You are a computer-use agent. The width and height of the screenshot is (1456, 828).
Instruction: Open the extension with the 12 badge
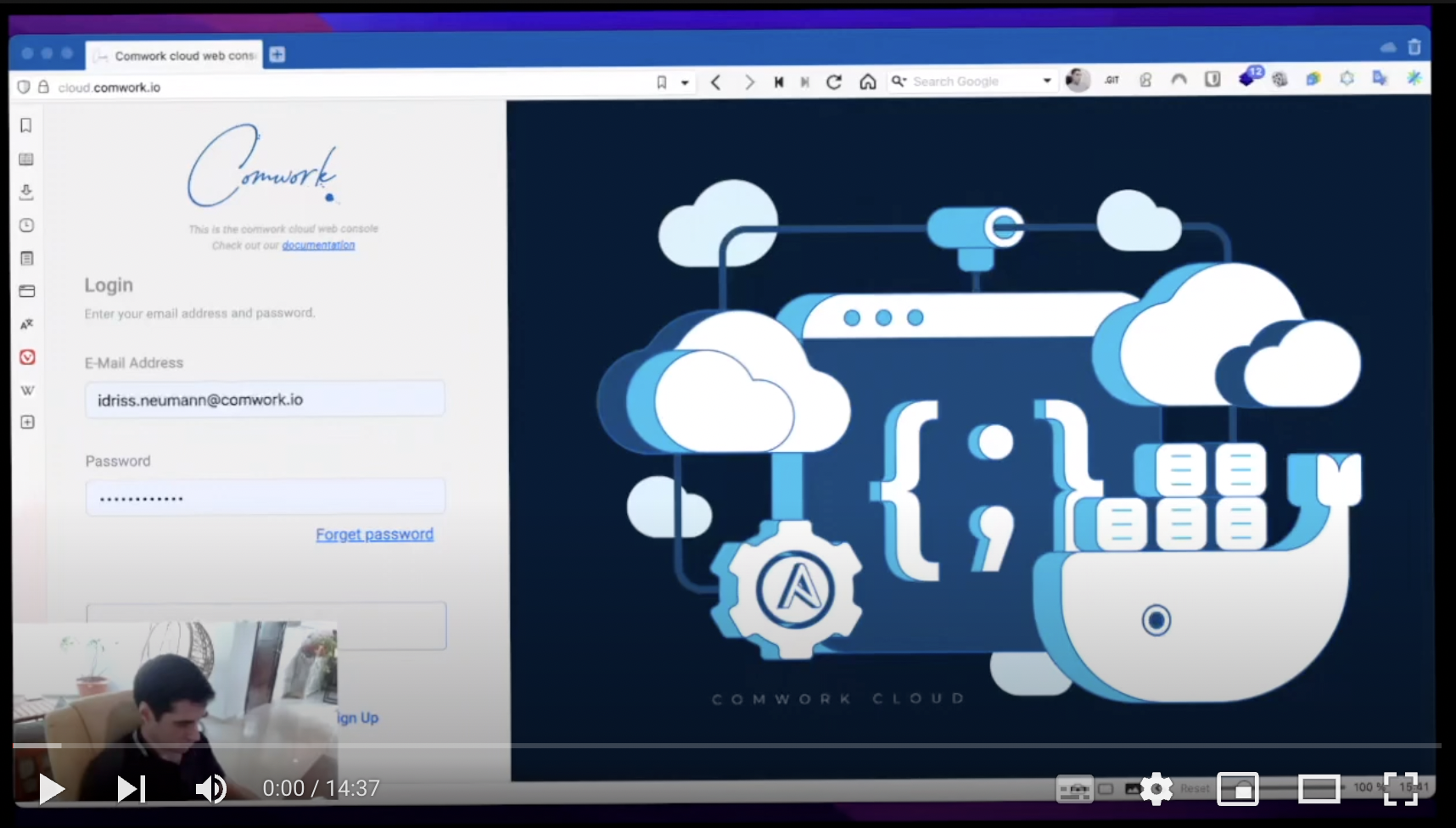[x=1249, y=77]
